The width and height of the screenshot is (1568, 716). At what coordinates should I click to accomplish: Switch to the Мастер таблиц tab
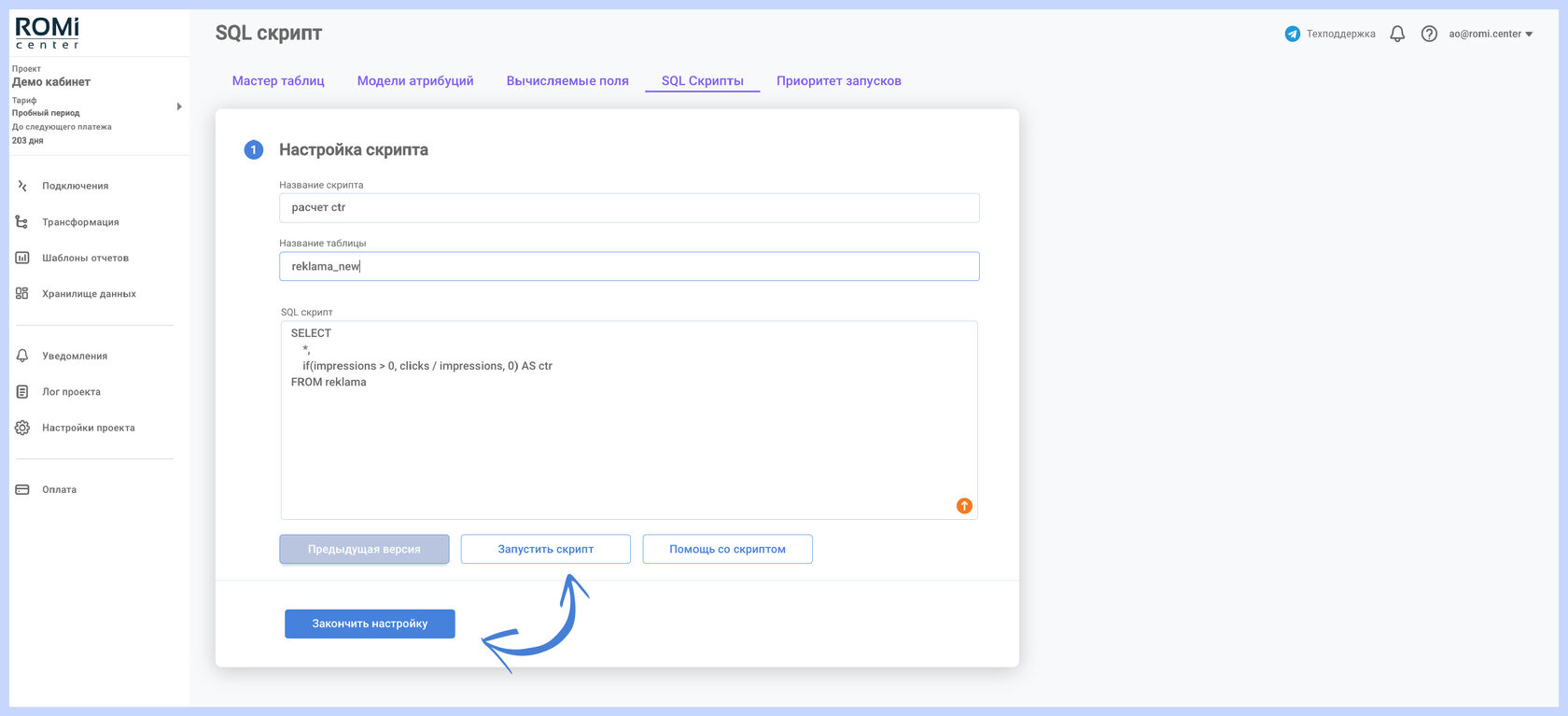pos(278,81)
